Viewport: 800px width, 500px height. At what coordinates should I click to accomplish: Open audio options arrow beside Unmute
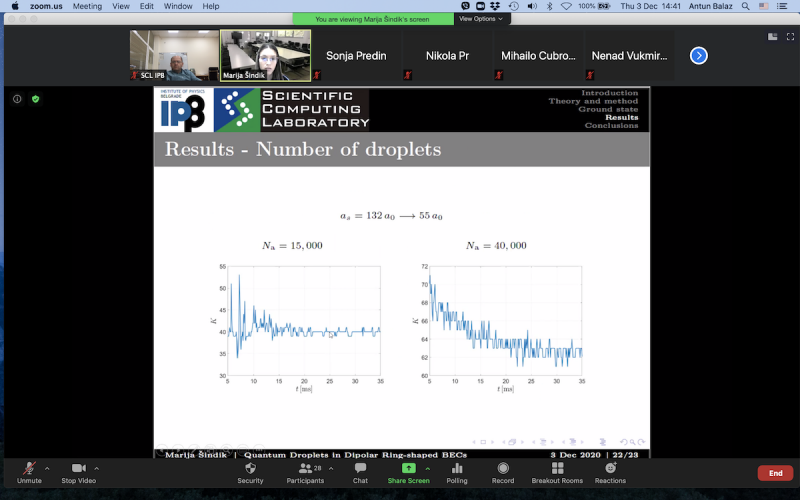[47, 468]
